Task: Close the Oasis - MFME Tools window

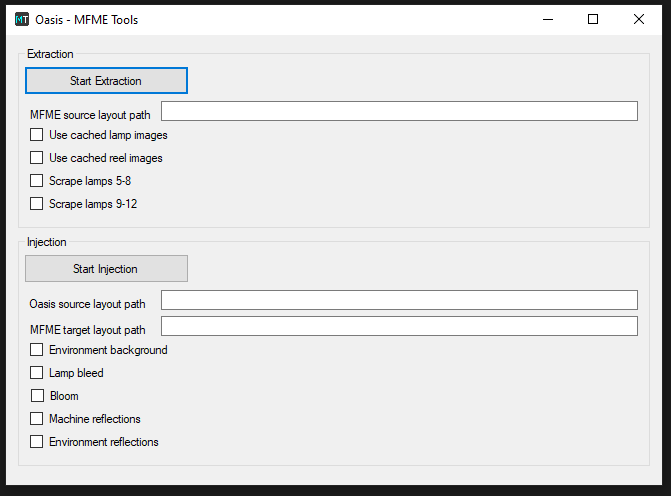Action: pos(638,19)
